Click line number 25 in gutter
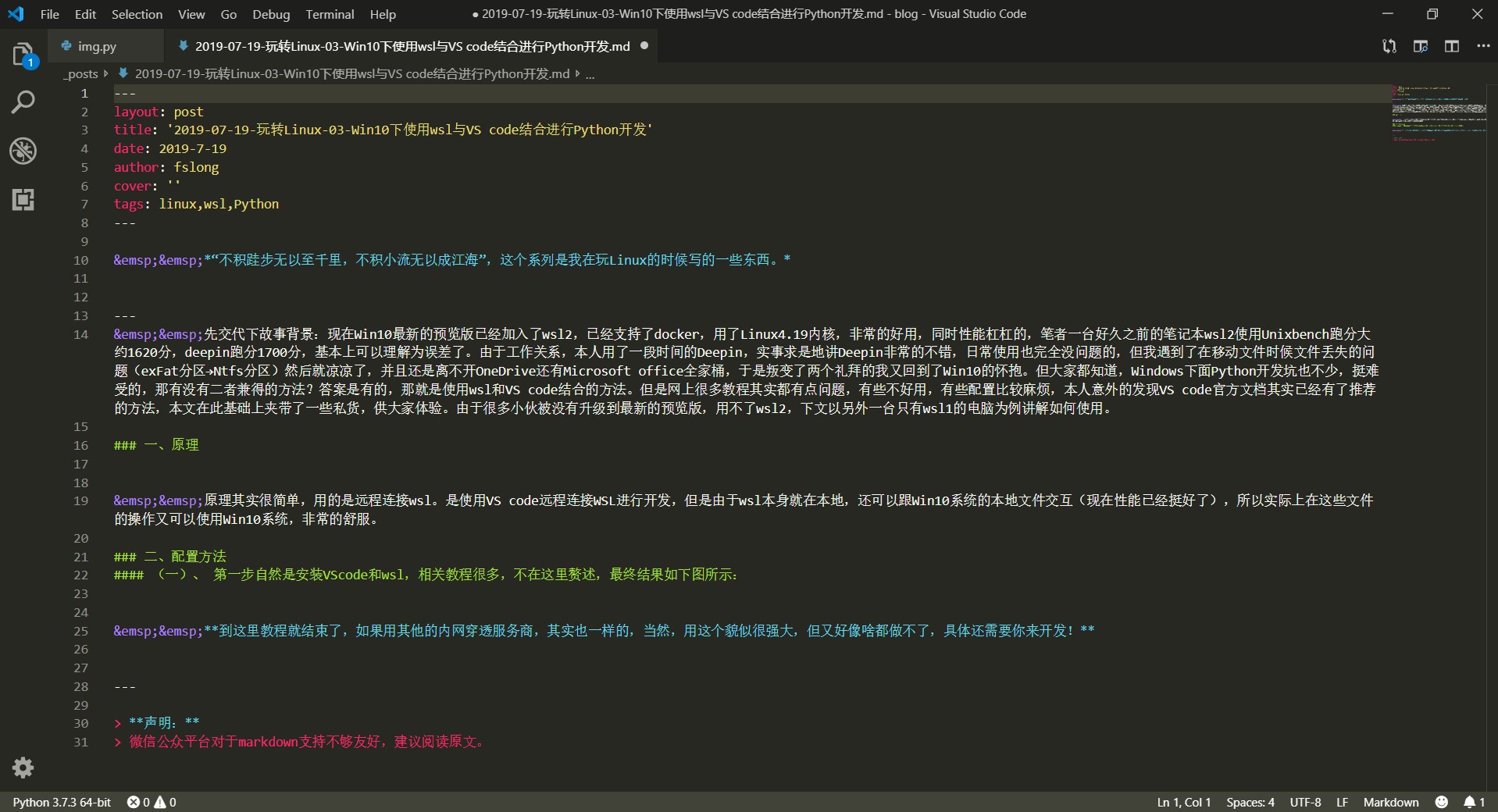The width and height of the screenshot is (1498, 812). pos(81,631)
